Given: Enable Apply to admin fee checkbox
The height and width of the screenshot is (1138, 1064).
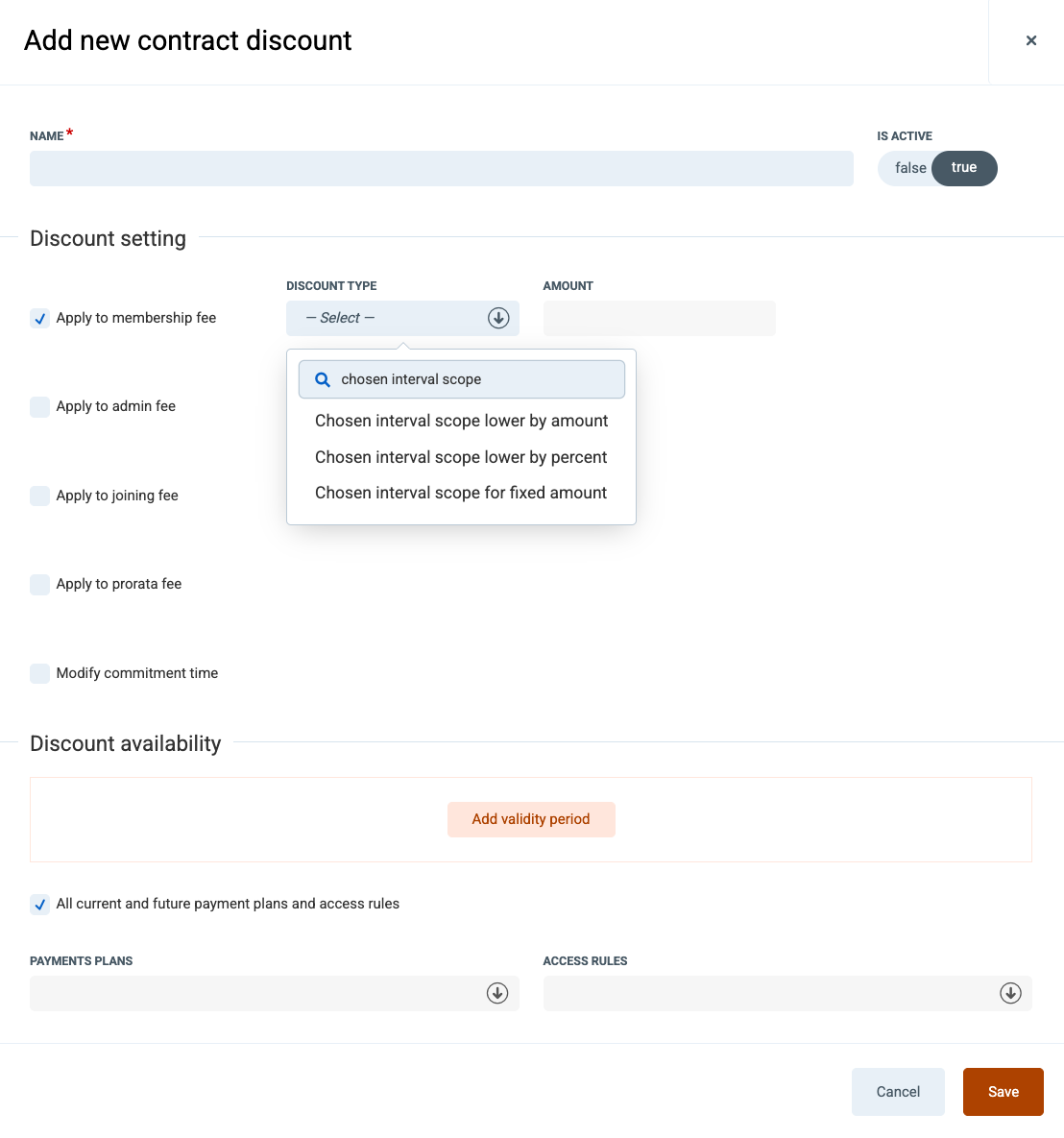Looking at the screenshot, I should coord(40,406).
